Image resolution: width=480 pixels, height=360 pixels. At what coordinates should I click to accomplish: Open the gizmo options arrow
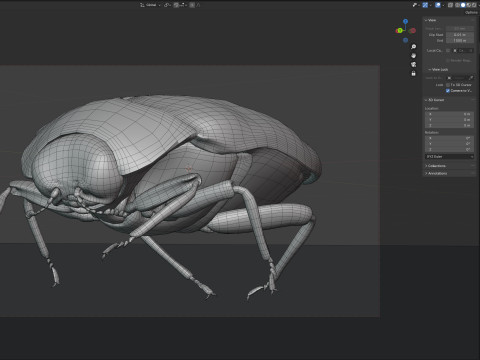pos(430,5)
